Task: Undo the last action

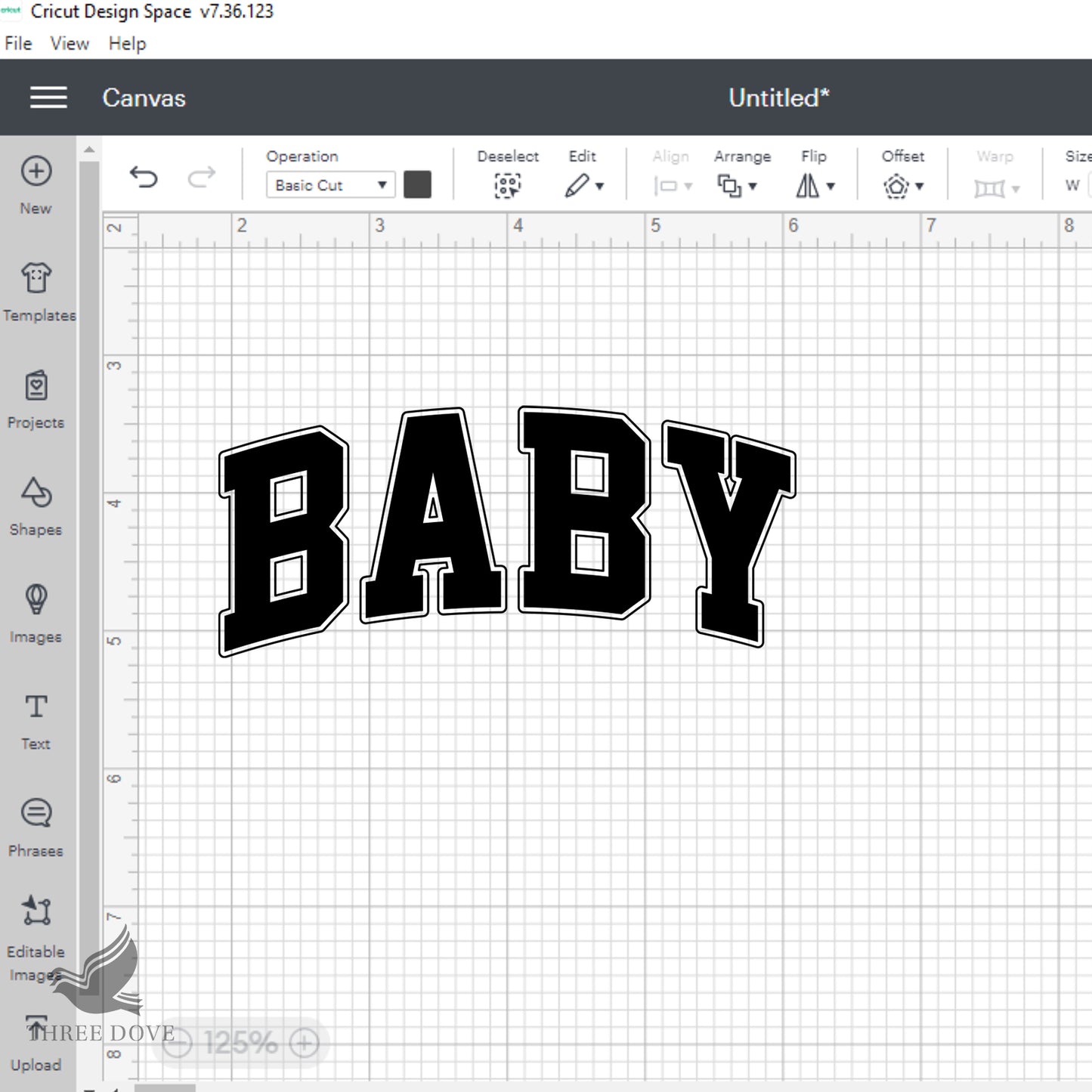Action: pos(143,178)
